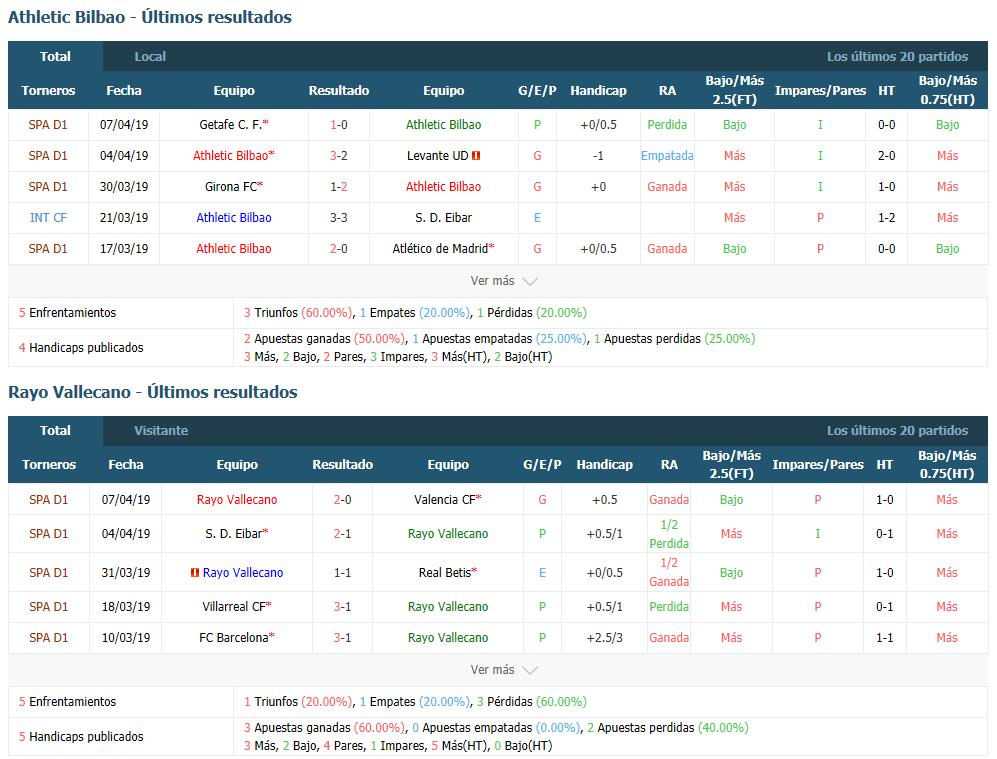
Task: Open Athletic Bilbao link in 21/03/19 row
Action: 234,218
